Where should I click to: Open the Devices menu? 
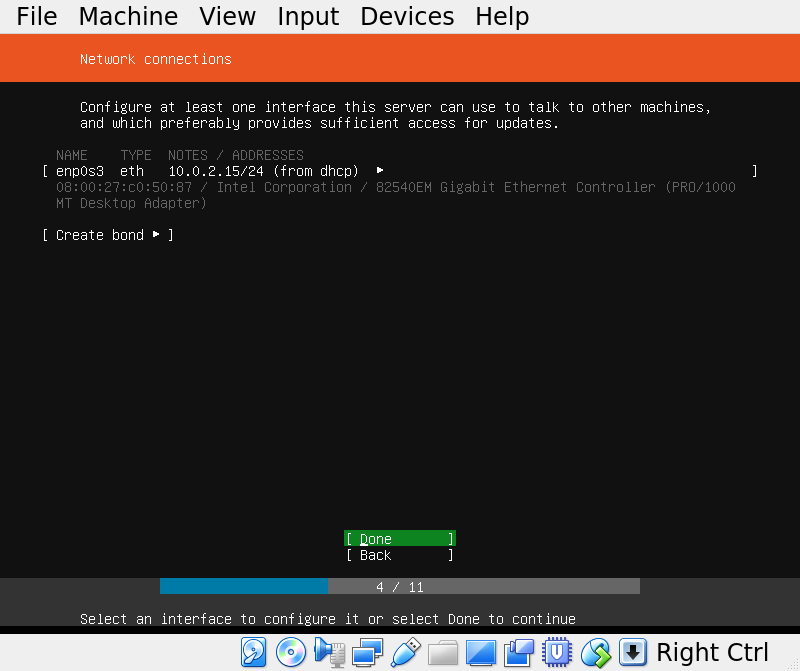point(407,17)
